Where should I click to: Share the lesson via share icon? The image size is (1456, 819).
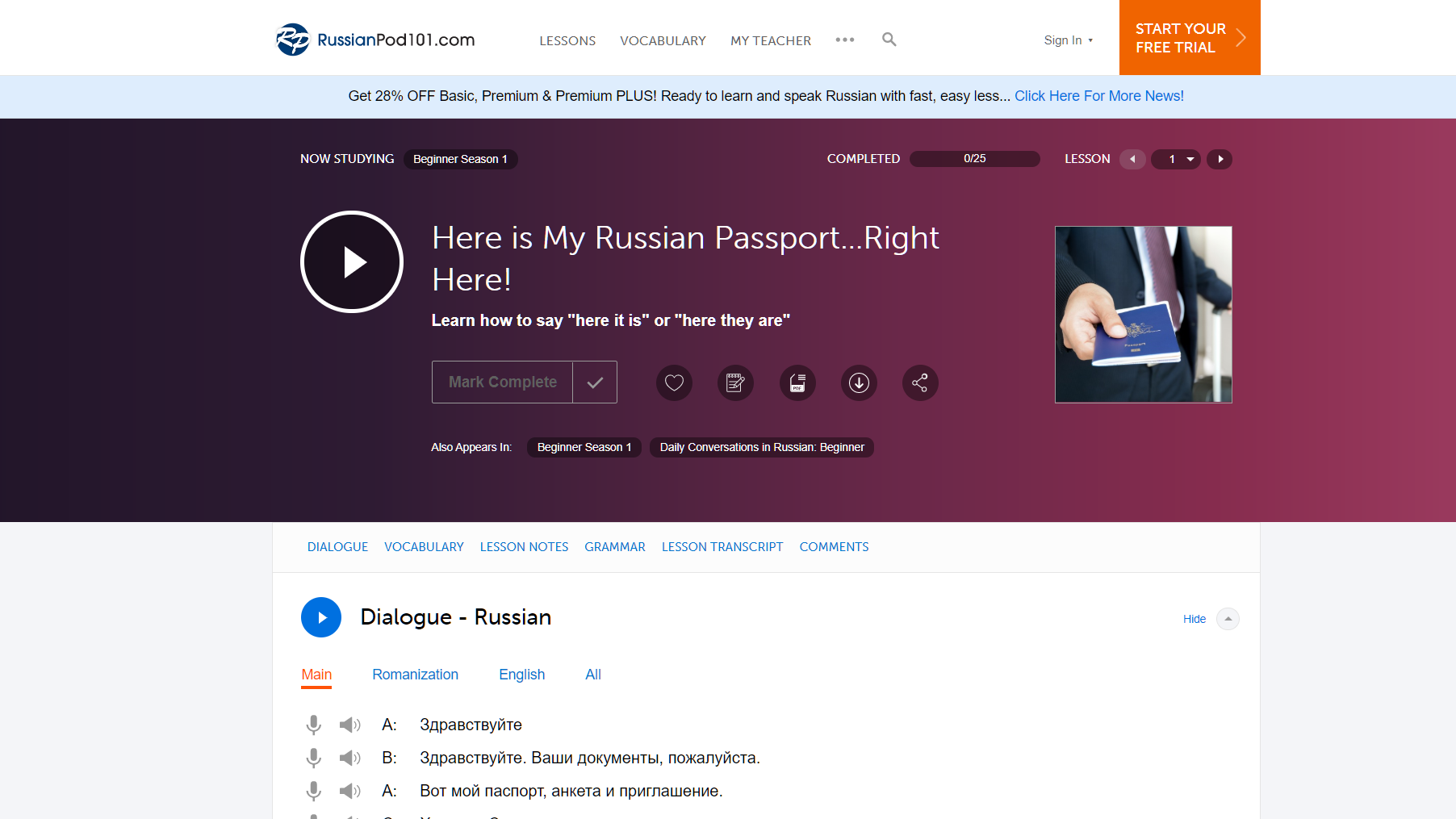click(919, 382)
